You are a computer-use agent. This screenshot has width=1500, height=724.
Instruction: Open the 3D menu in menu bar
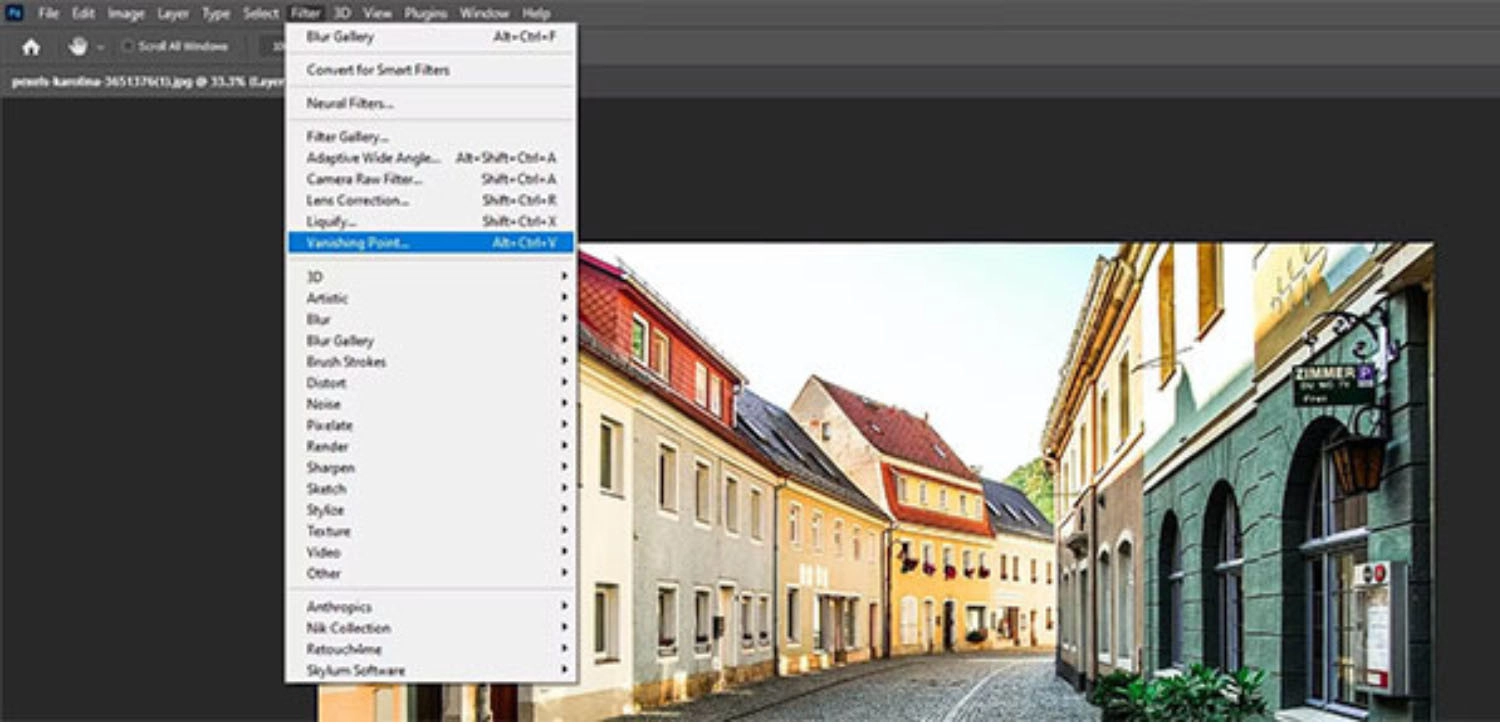pos(342,13)
